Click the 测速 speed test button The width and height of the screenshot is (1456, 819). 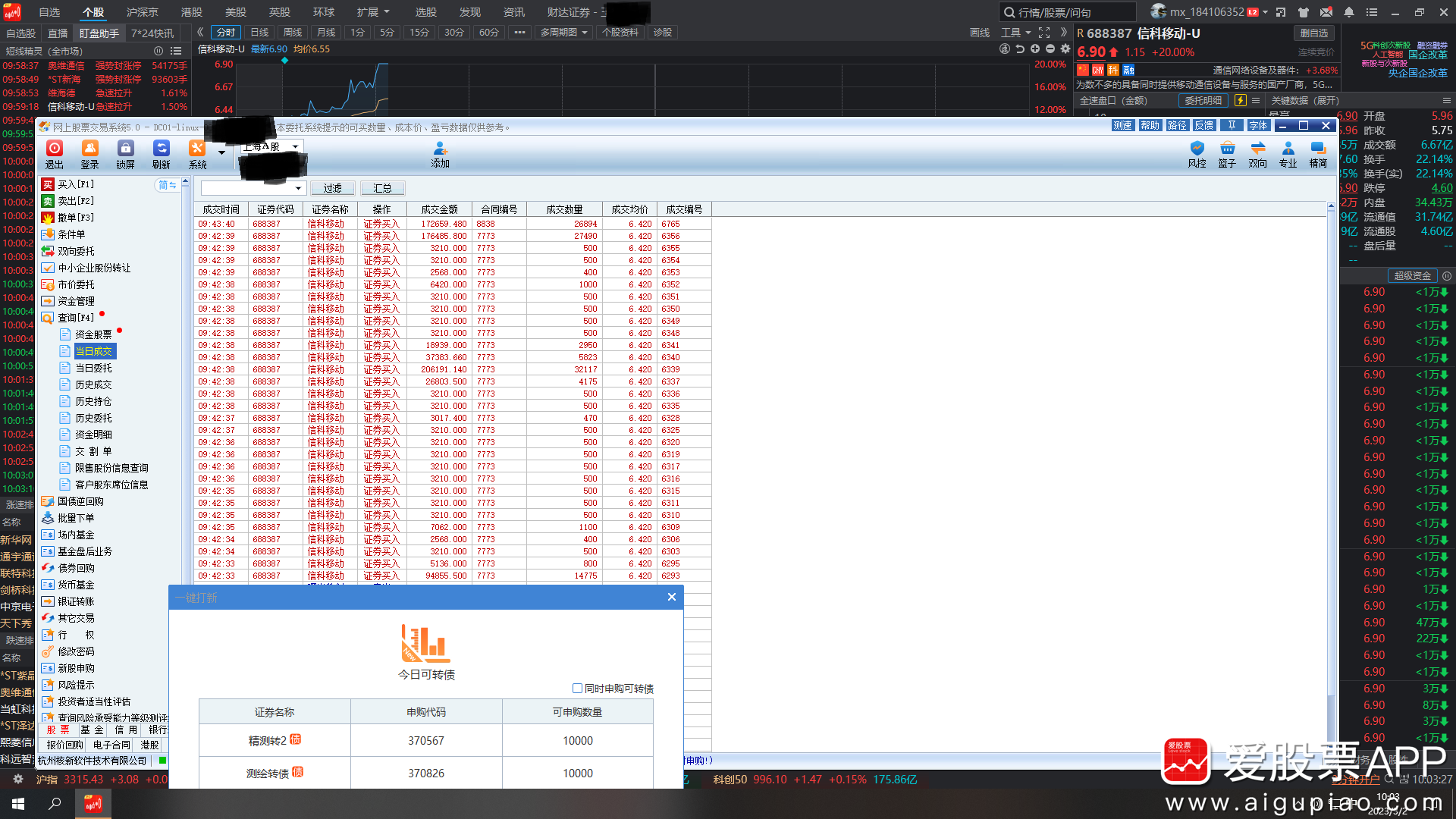[1122, 126]
